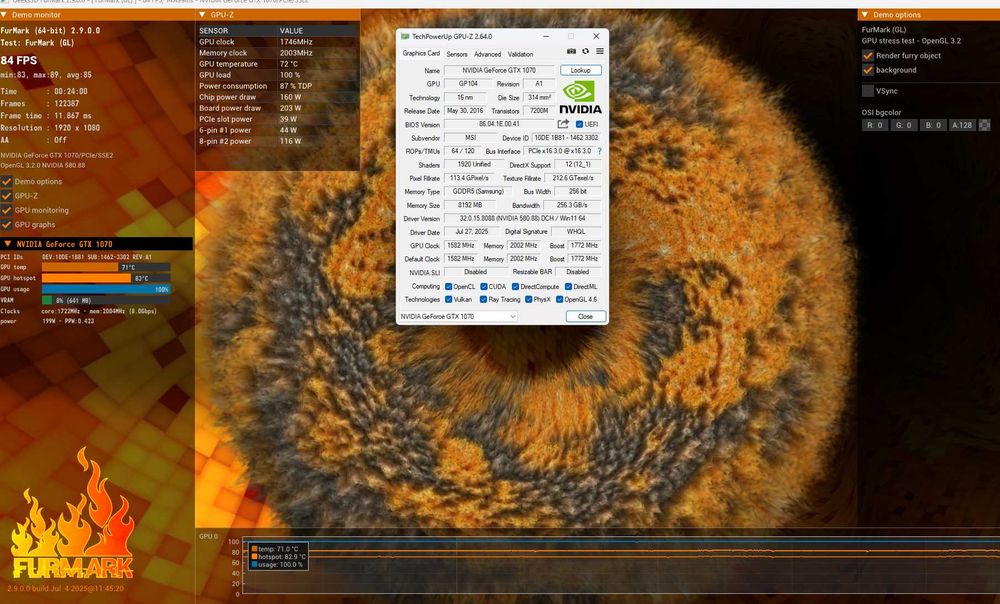1000x604 pixels.
Task: Open the GPU-Z hamburger menu
Action: coord(599,51)
